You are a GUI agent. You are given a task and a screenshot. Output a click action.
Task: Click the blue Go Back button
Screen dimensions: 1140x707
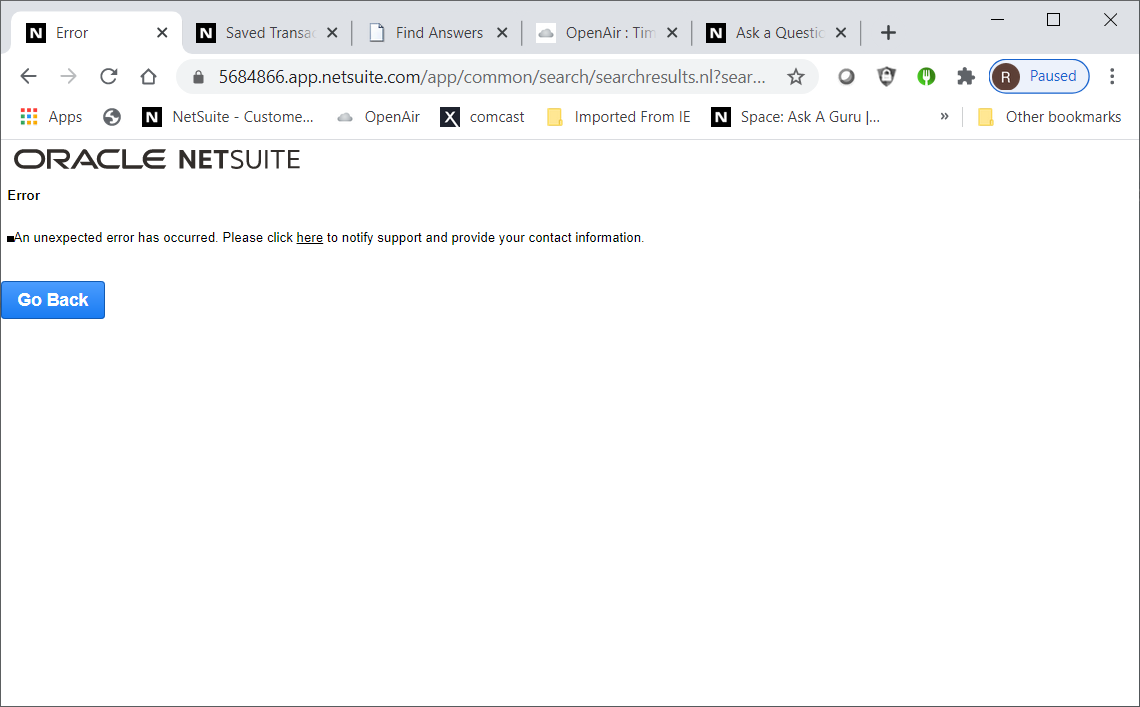(53, 300)
